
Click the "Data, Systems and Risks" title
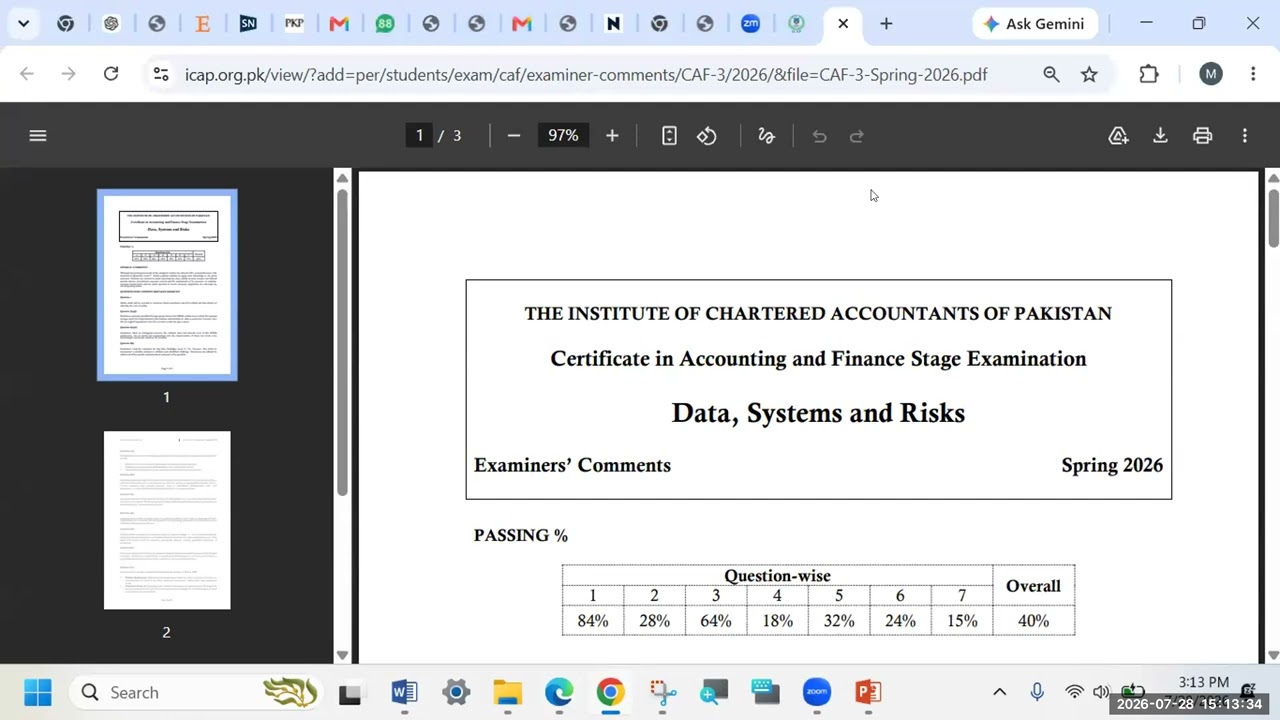[x=818, y=413]
